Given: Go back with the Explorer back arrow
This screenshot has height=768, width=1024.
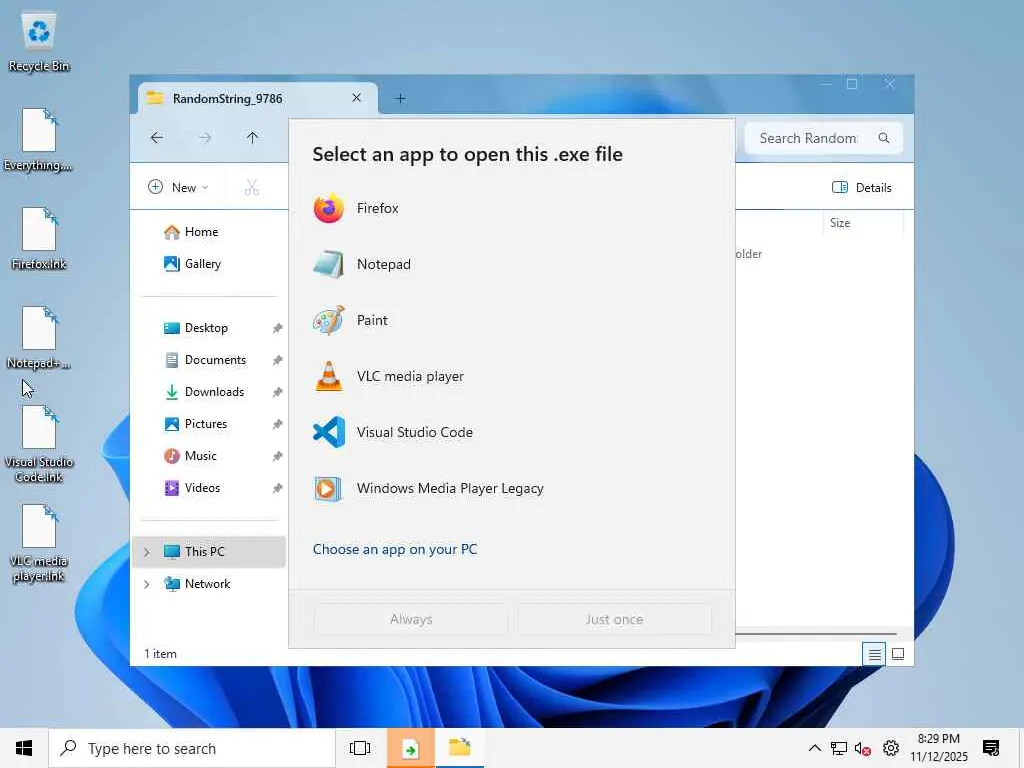Looking at the screenshot, I should 157,138.
